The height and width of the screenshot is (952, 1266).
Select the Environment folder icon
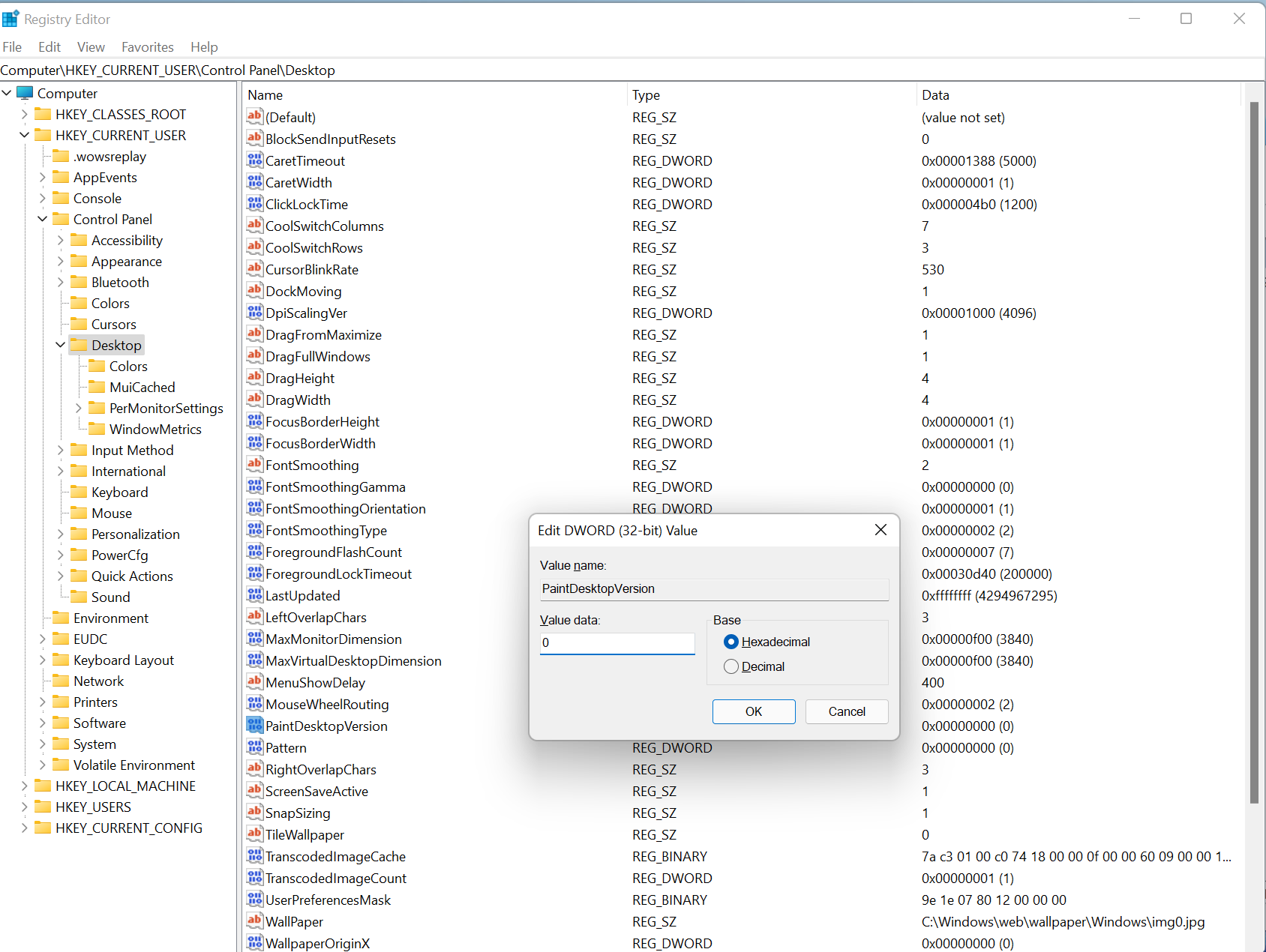tap(61, 618)
